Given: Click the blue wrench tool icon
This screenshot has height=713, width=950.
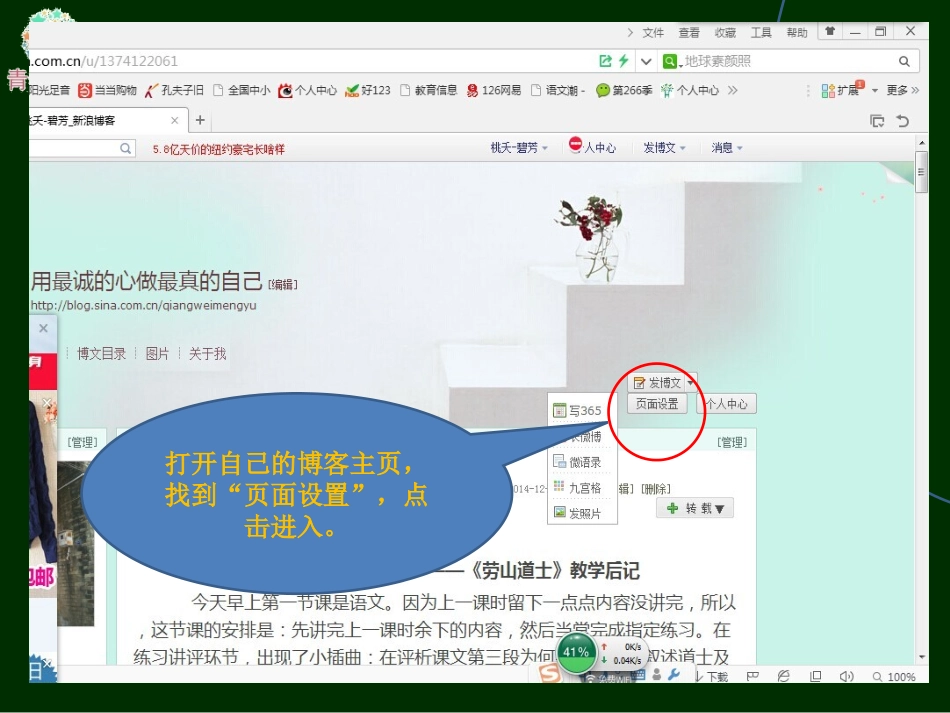Looking at the screenshot, I should point(674,675).
